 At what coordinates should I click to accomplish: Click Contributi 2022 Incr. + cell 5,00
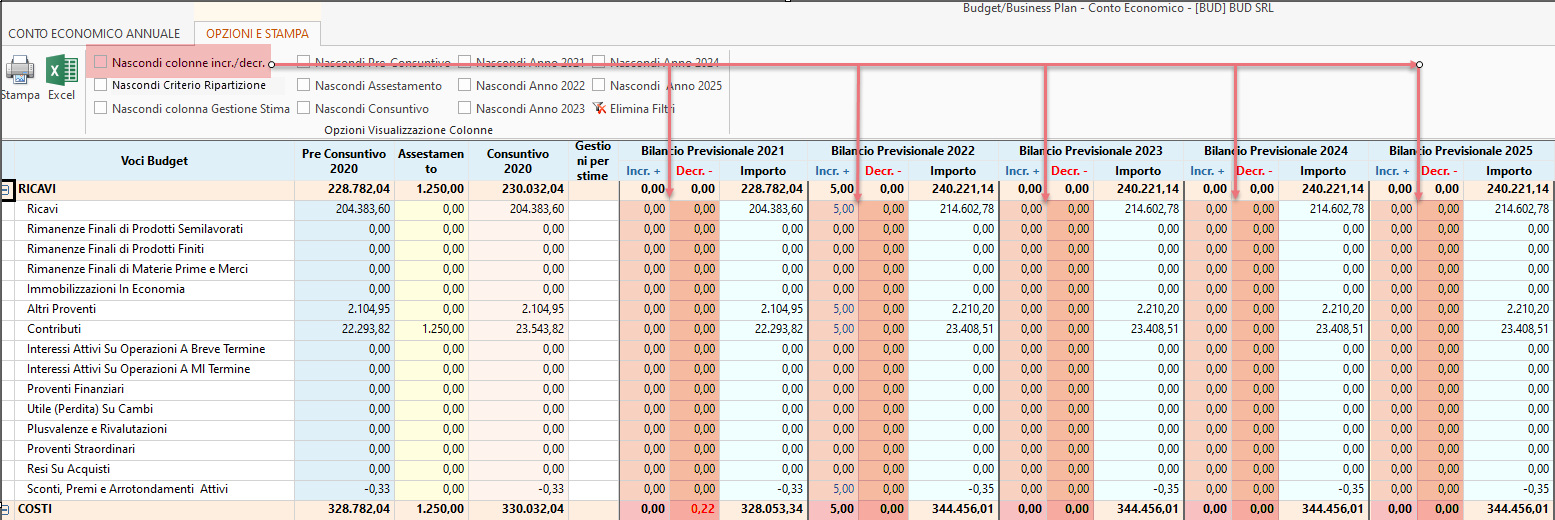[834, 329]
